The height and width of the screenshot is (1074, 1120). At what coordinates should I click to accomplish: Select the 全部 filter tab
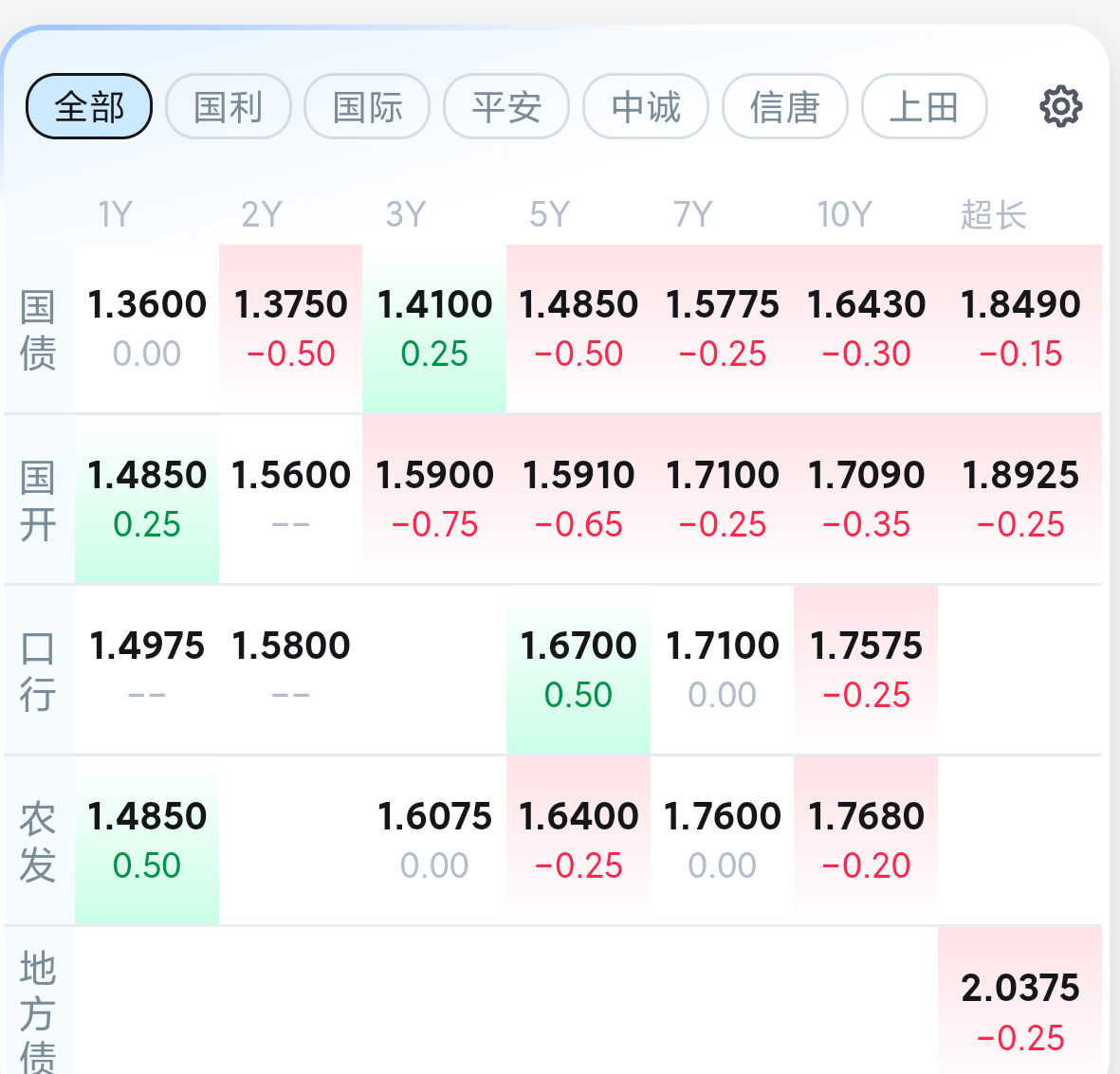click(x=89, y=106)
